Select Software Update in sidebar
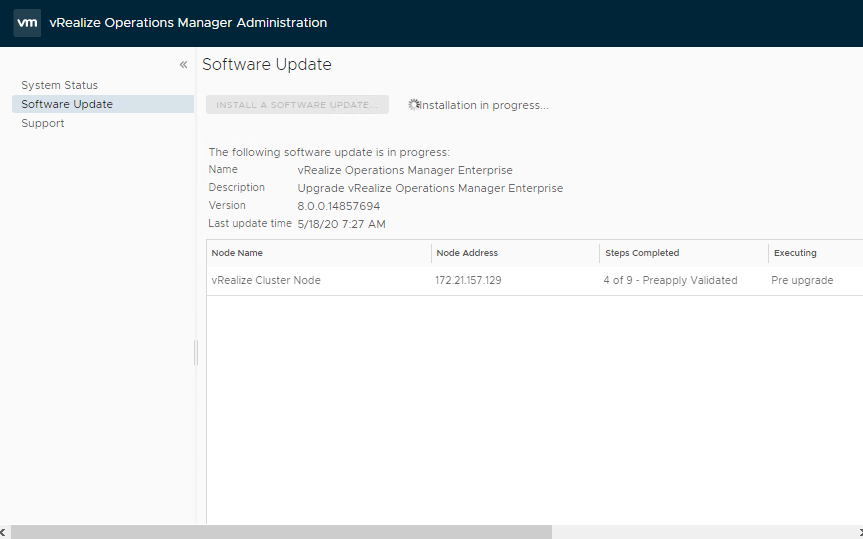The width and height of the screenshot is (863, 539). click(x=103, y=104)
